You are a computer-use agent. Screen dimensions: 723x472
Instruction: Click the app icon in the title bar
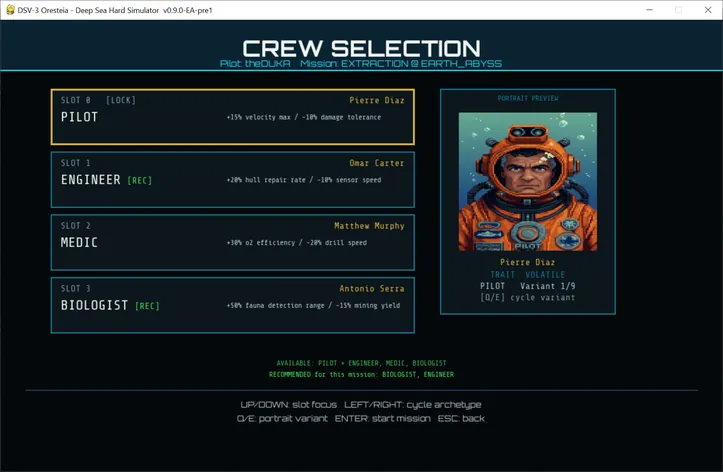[x=10, y=10]
